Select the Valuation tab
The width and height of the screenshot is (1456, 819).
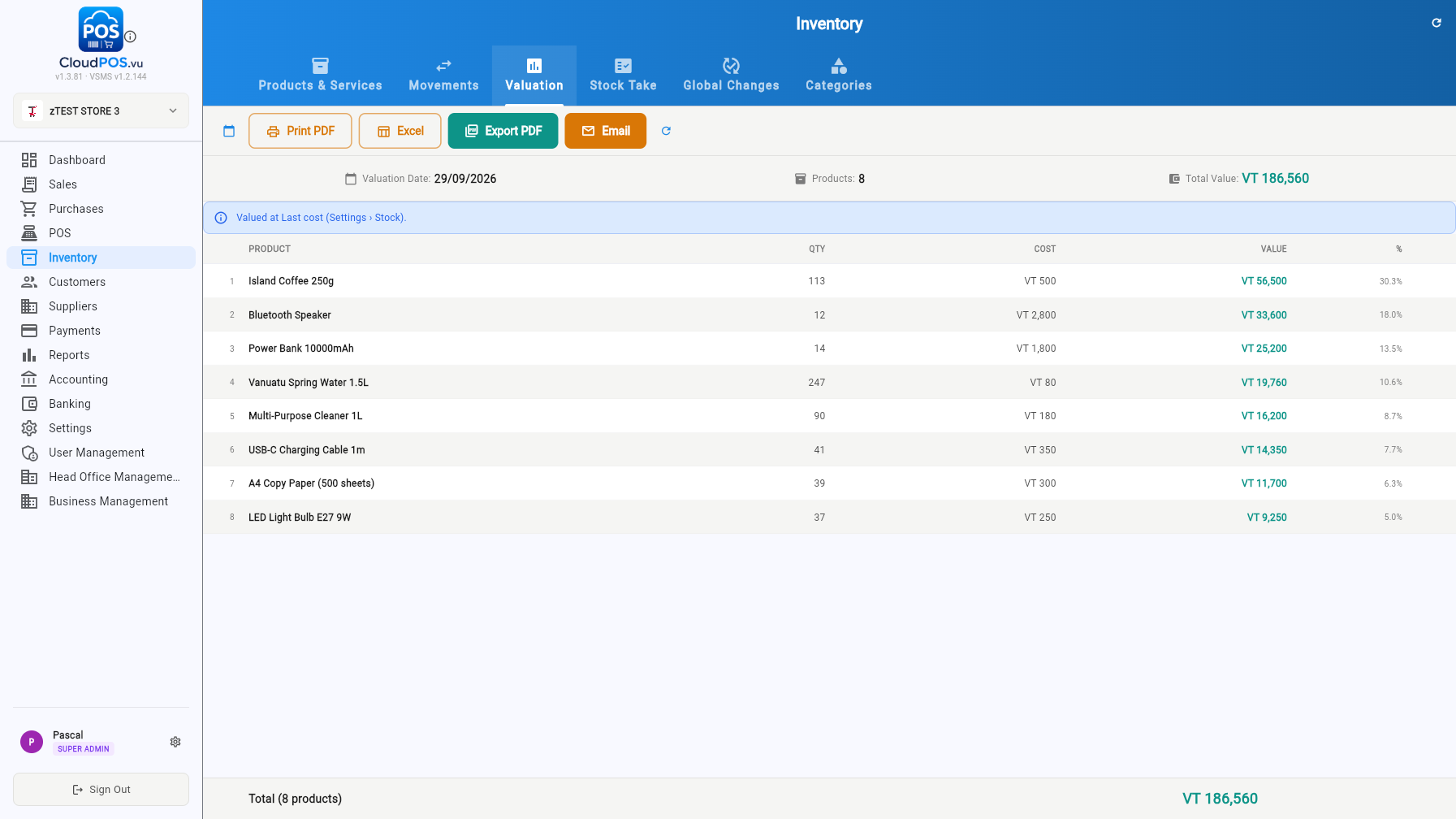click(534, 76)
